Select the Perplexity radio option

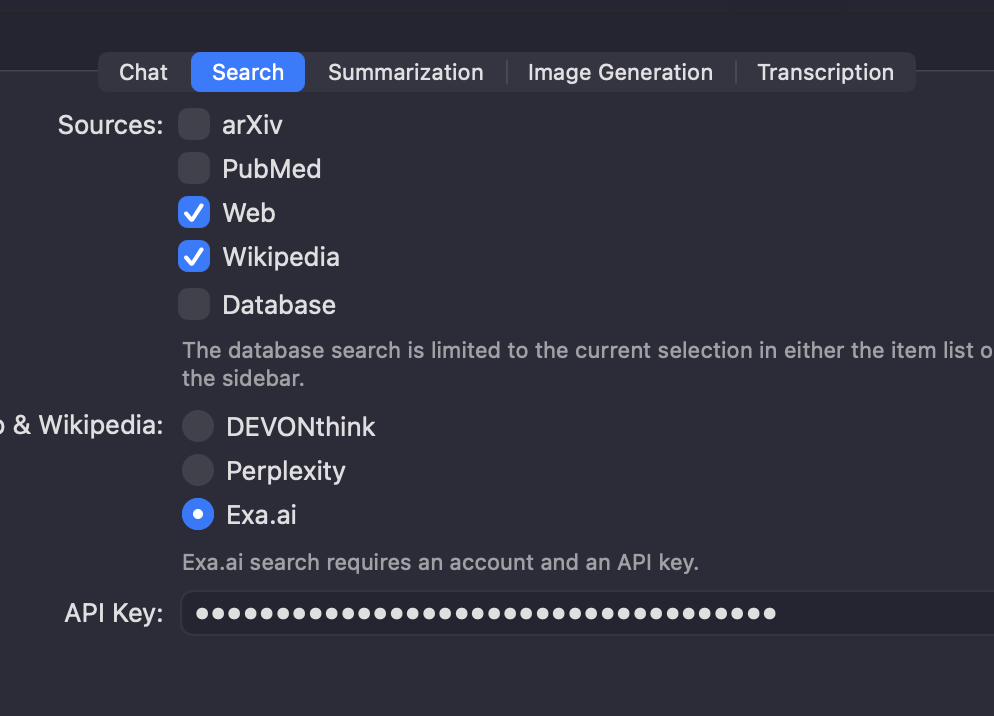point(198,470)
